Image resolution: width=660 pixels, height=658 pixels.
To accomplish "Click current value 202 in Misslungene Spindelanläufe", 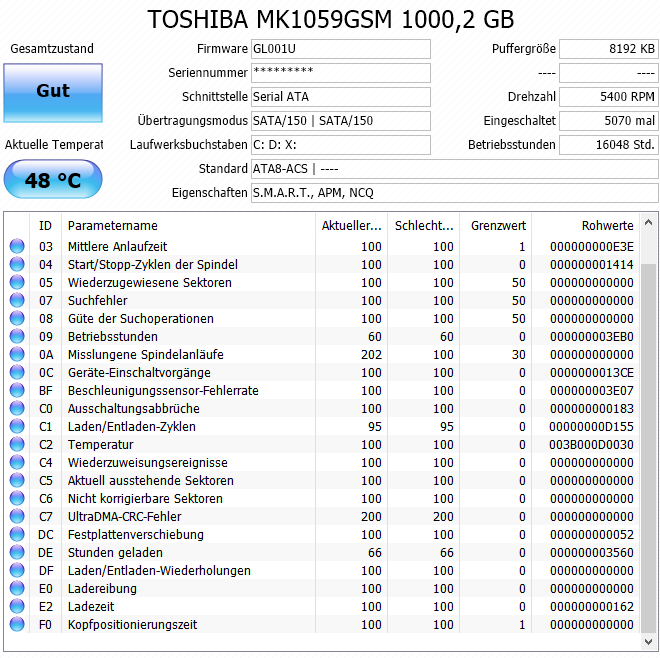I will tap(371, 354).
